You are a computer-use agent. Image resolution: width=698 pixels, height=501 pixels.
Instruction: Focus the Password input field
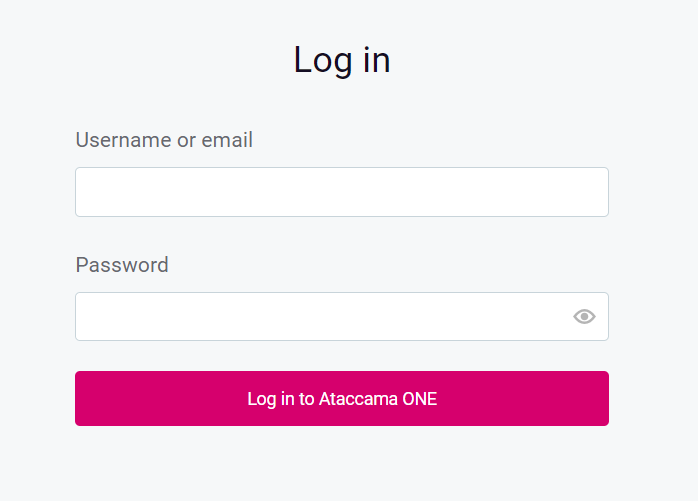pyautogui.click(x=320, y=317)
